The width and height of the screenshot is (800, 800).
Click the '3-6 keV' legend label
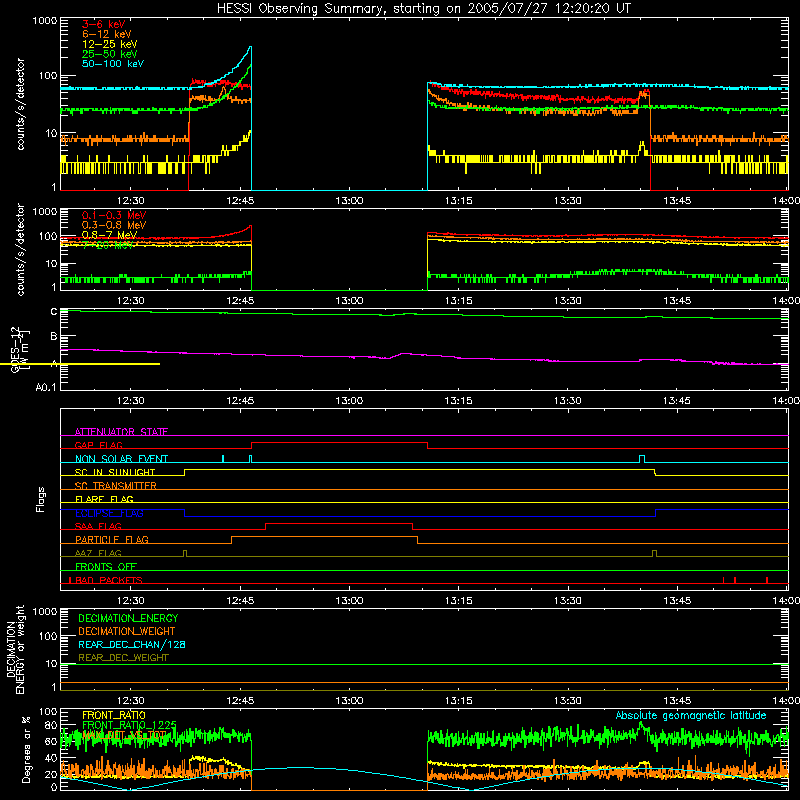pos(103,24)
